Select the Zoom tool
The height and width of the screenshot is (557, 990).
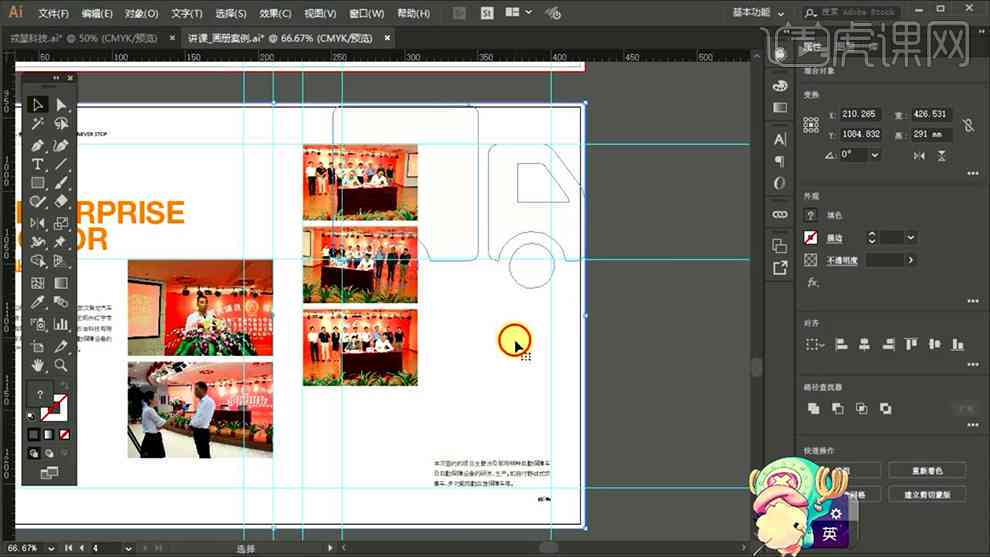(61, 365)
